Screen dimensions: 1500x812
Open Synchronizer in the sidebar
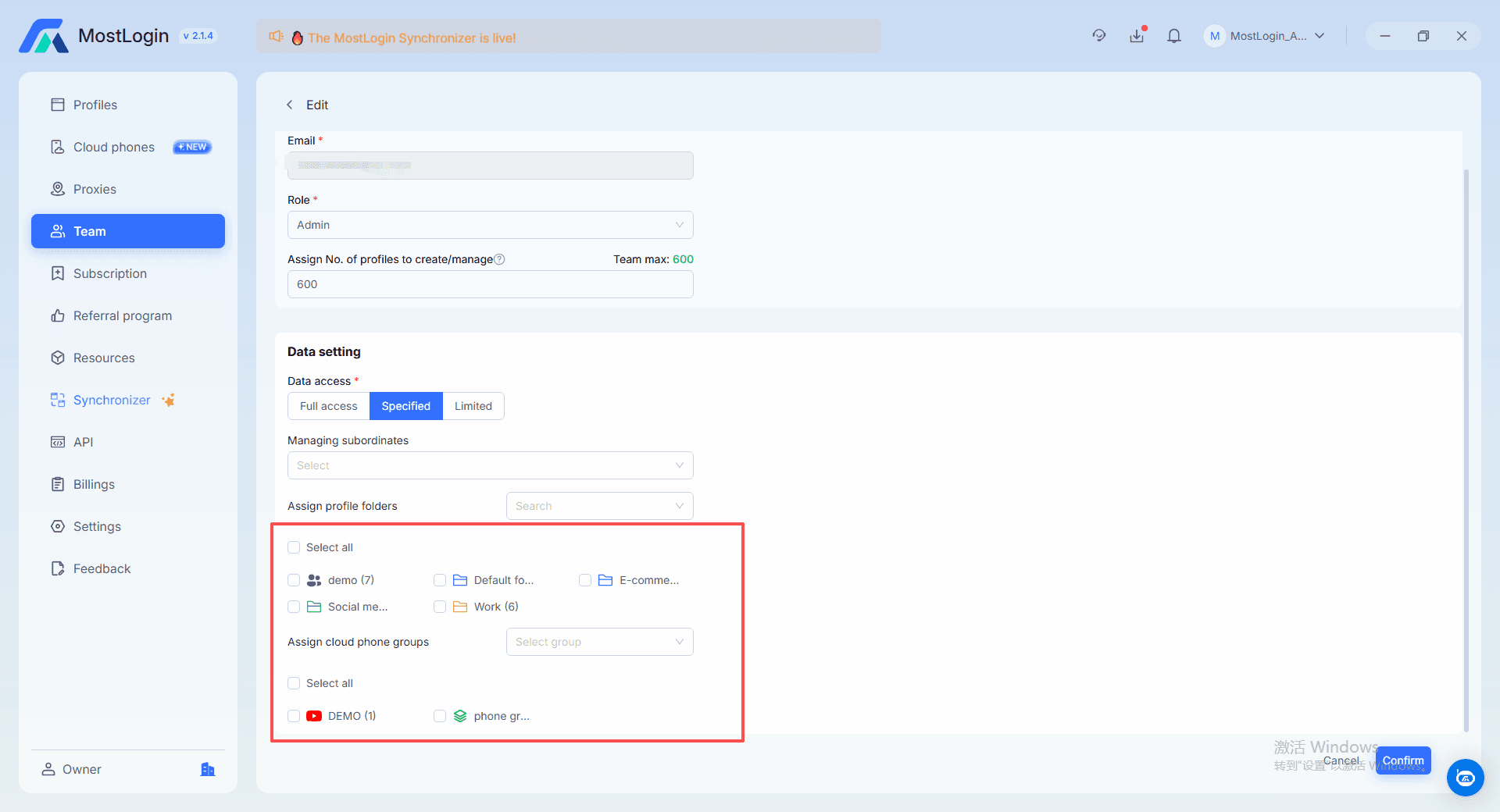[112, 400]
